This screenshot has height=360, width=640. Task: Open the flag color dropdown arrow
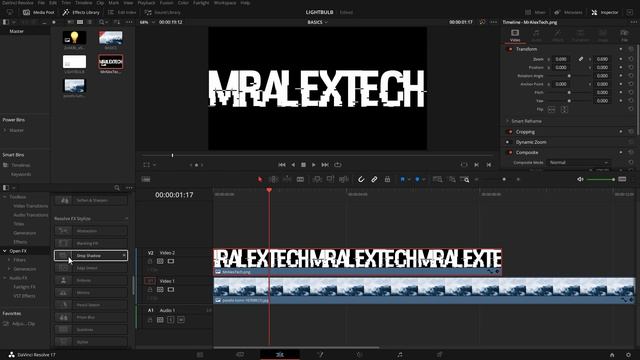[409, 180]
